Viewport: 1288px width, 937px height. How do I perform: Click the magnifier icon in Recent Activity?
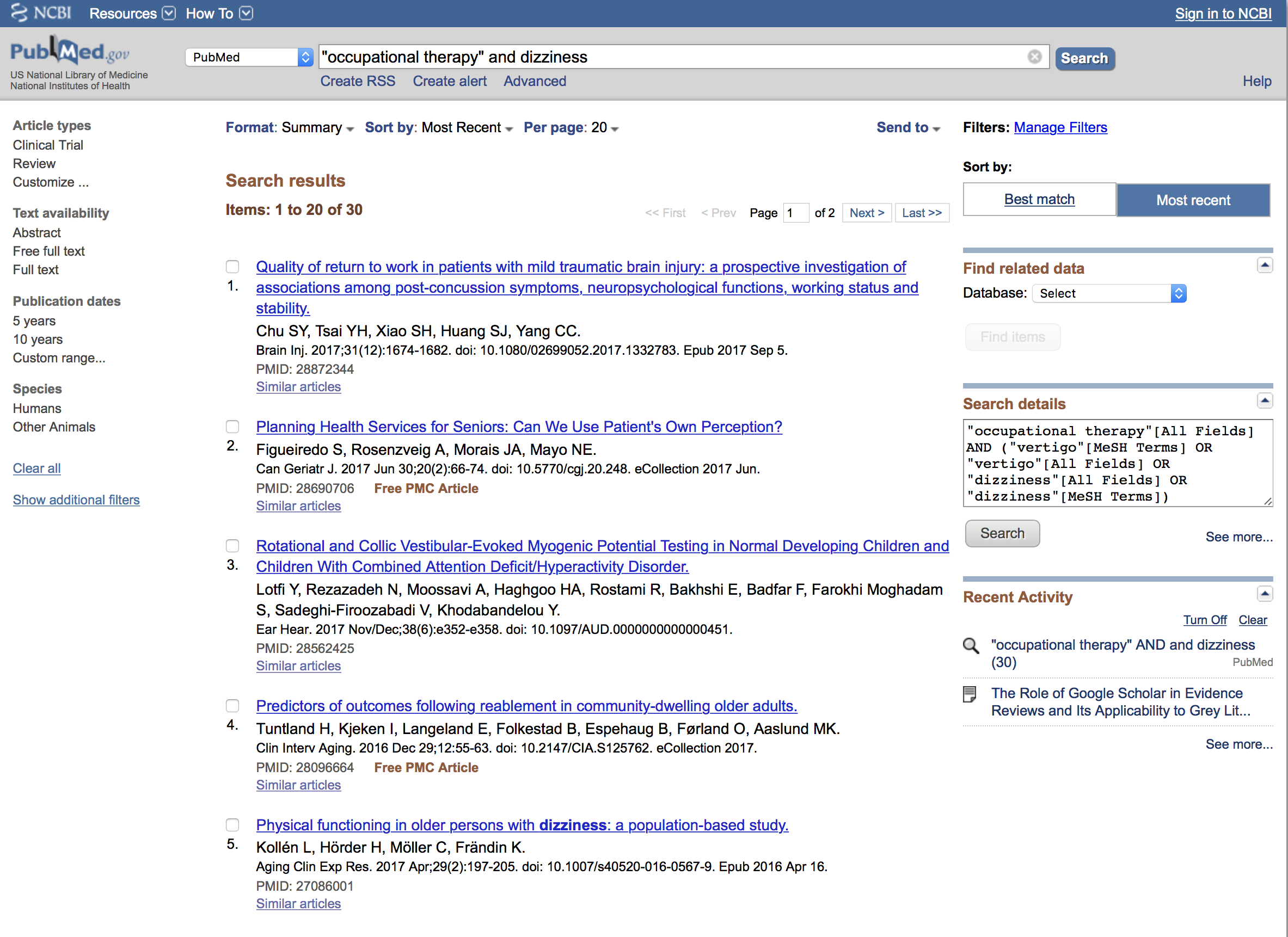971,645
